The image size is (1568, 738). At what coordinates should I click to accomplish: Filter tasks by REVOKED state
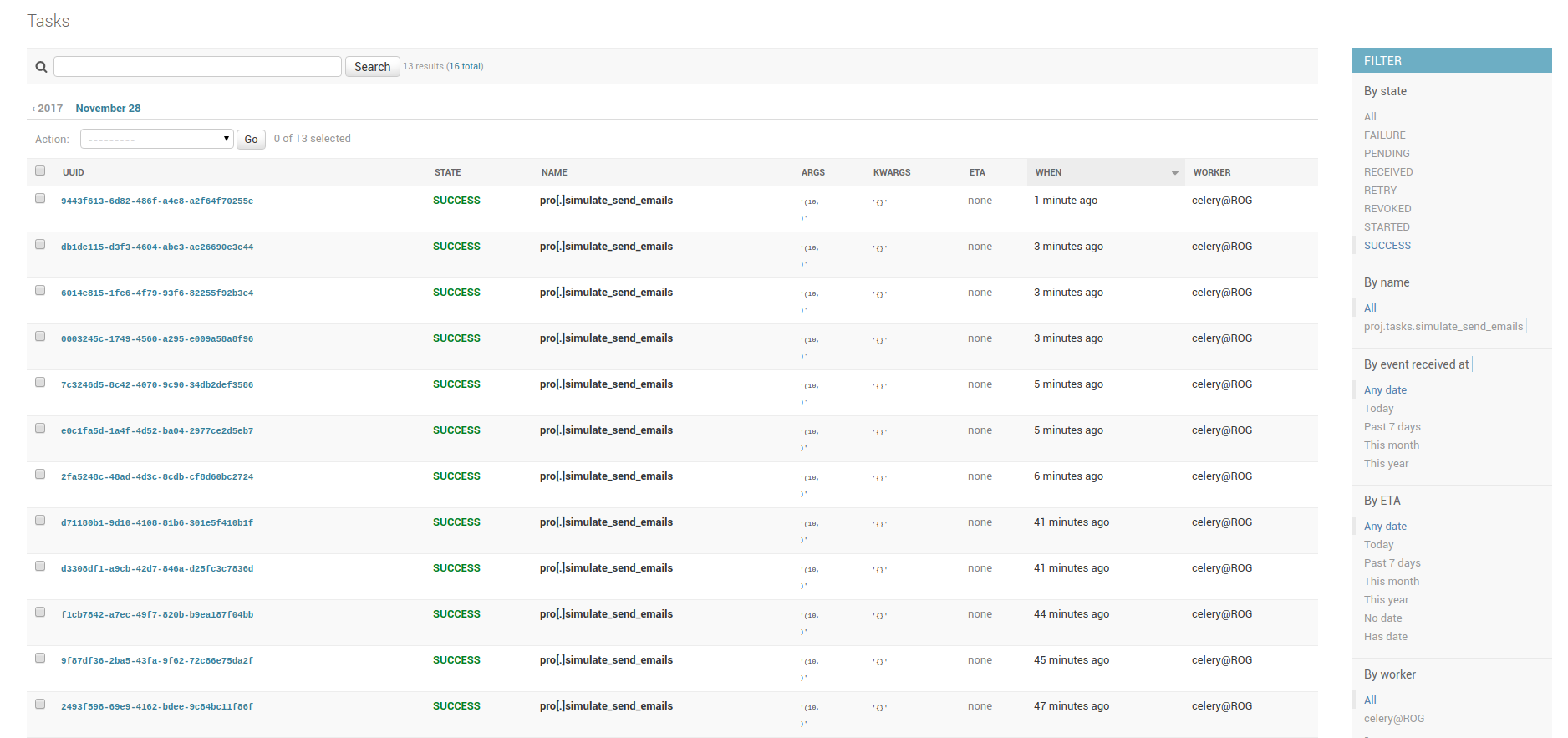point(1387,209)
